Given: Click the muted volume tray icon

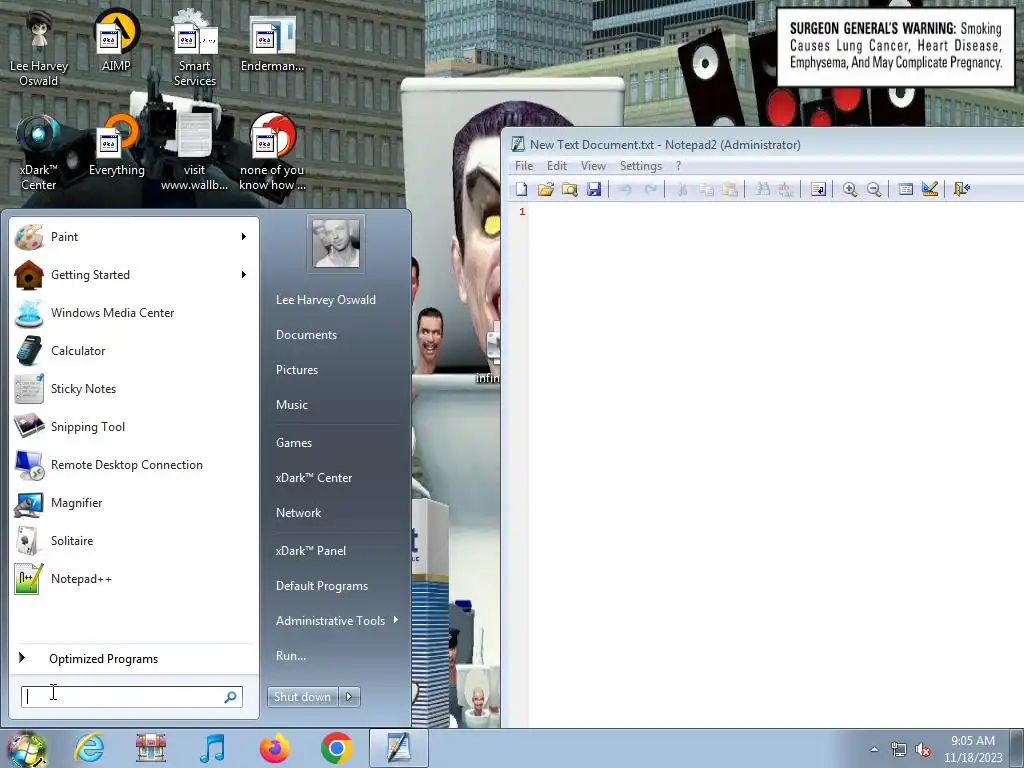Looking at the screenshot, I should tap(923, 750).
